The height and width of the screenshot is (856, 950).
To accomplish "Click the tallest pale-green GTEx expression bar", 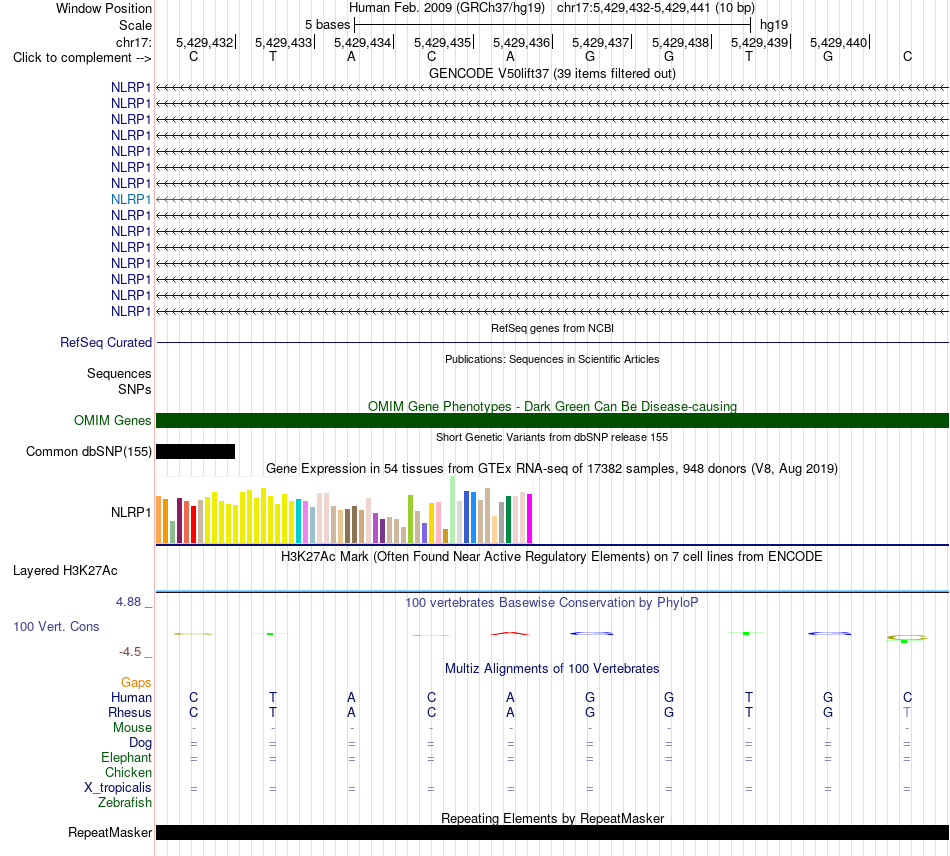I will tap(453, 509).
